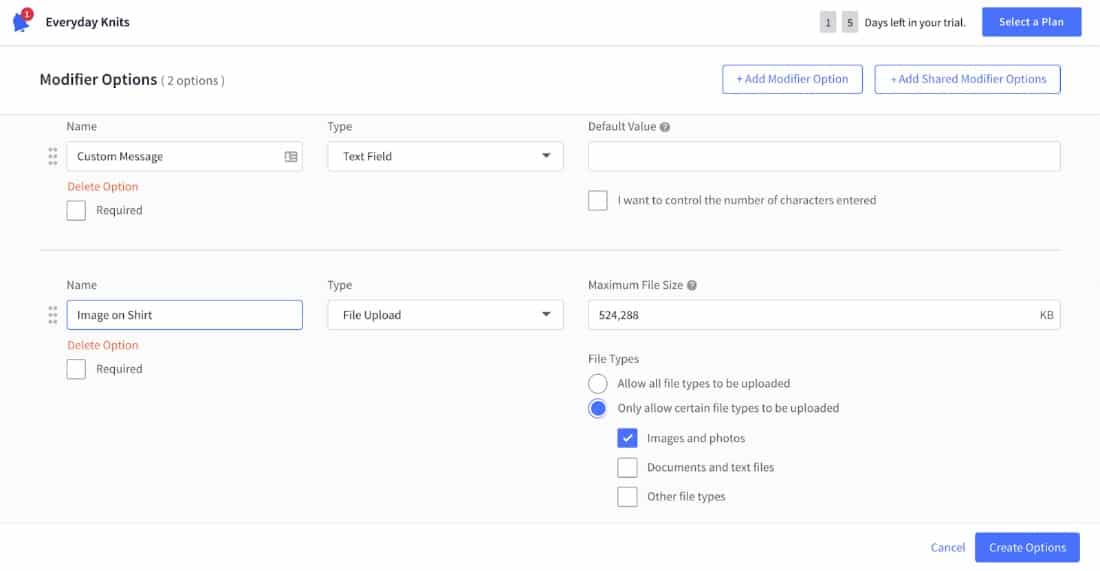Screen dimensions: 1100x571
Task: Open the File Upload type dropdown
Action: (x=445, y=315)
